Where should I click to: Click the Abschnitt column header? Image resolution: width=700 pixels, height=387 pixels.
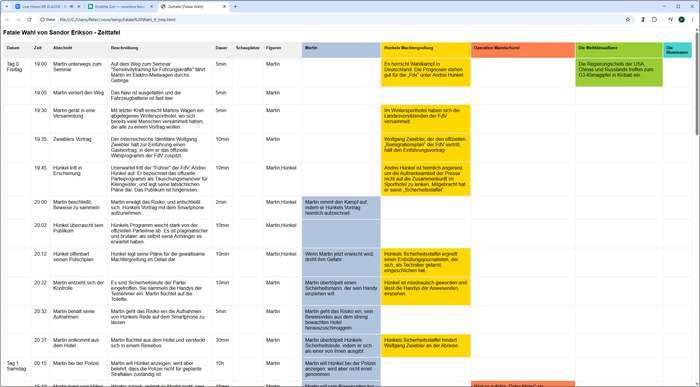click(x=79, y=50)
